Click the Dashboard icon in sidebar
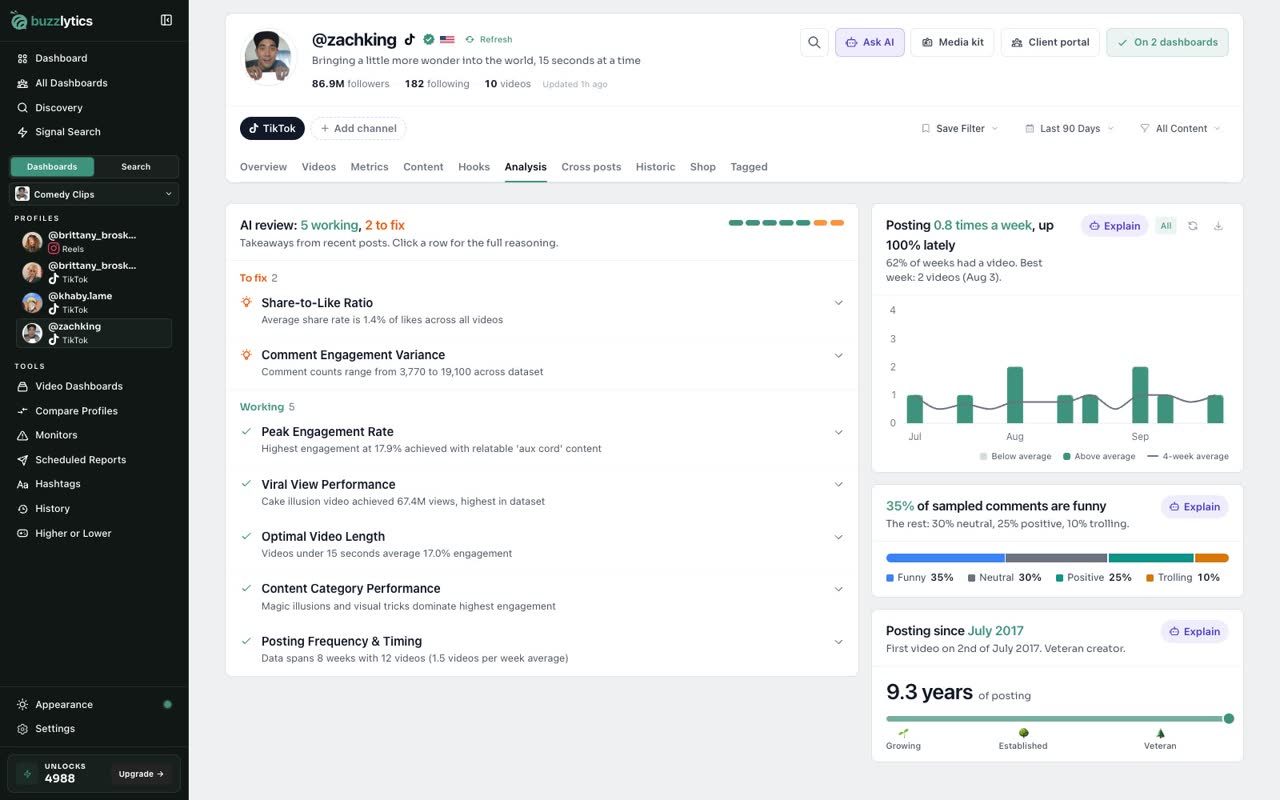 (23, 58)
